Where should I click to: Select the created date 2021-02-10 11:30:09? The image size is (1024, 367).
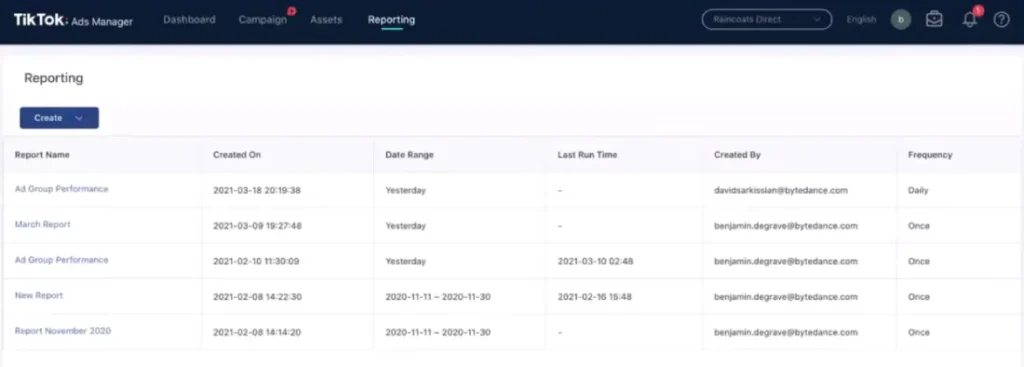coord(256,261)
